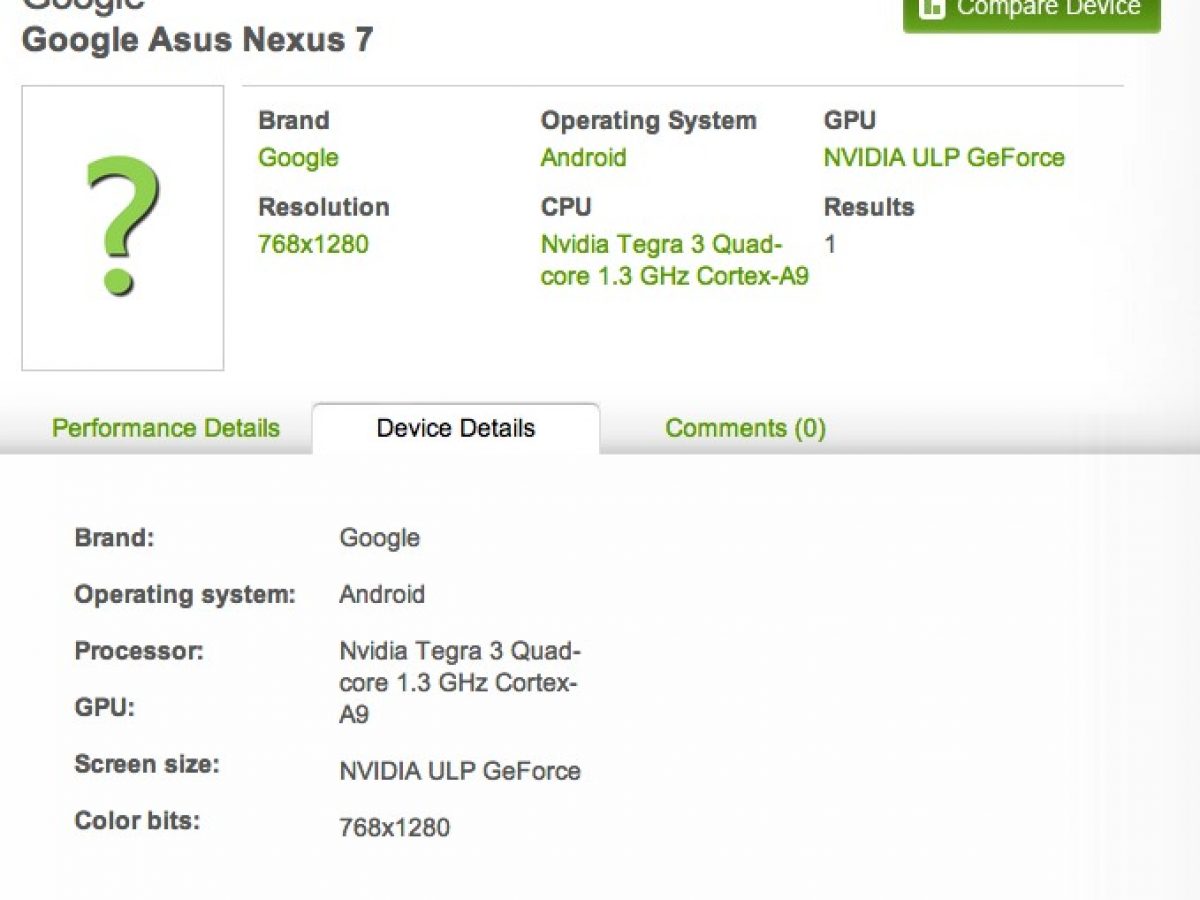Click the Color bits: label
The image size is (1200, 900).
[137, 821]
